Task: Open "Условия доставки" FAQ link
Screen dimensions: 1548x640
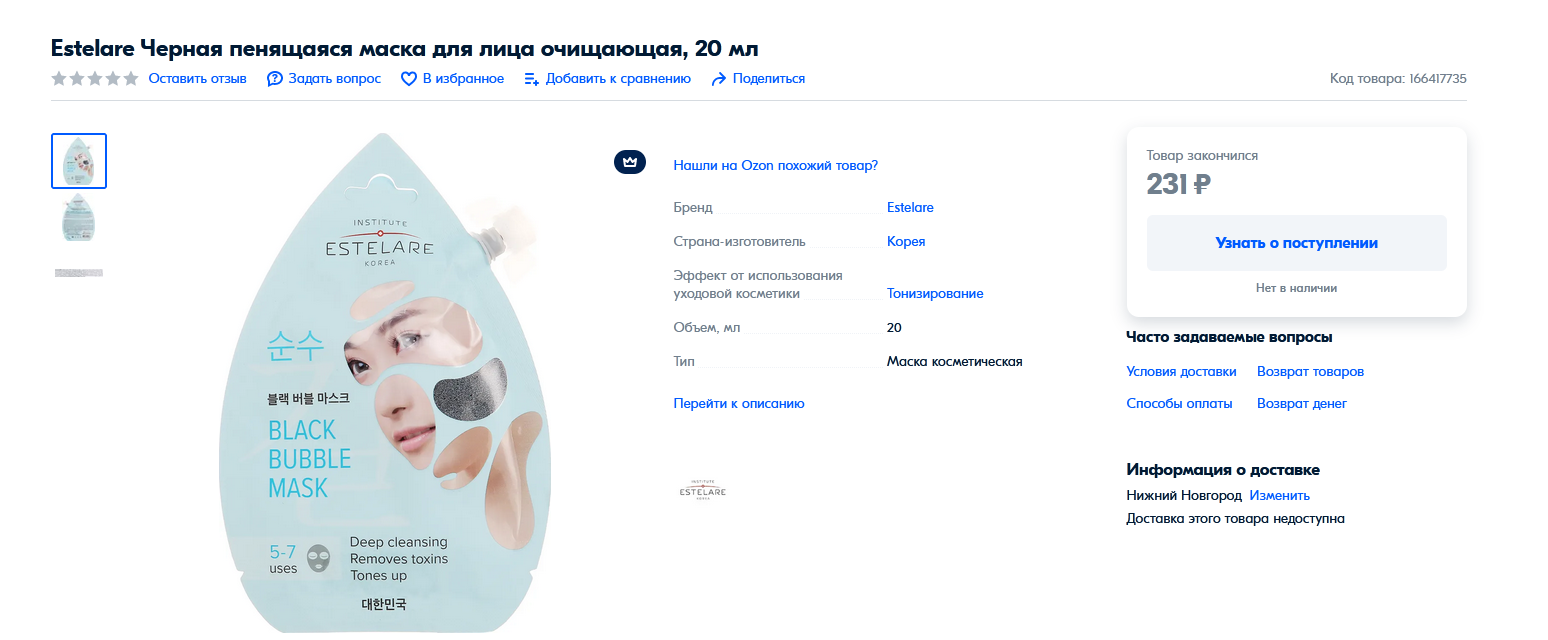Action: tap(1181, 371)
